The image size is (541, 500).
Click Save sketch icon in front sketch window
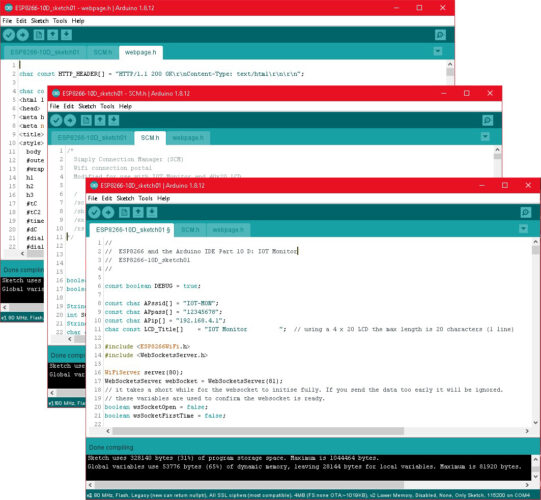pos(152,212)
